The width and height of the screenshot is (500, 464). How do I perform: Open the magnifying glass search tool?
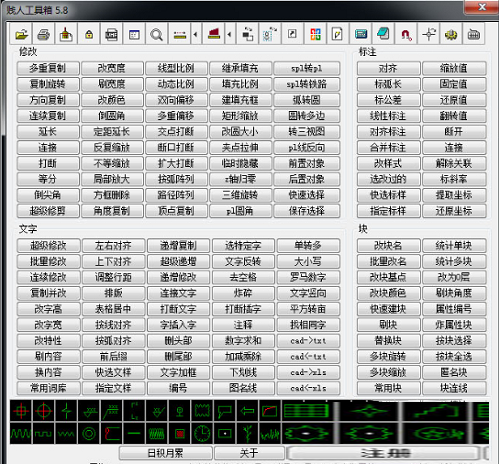[x=156, y=34]
